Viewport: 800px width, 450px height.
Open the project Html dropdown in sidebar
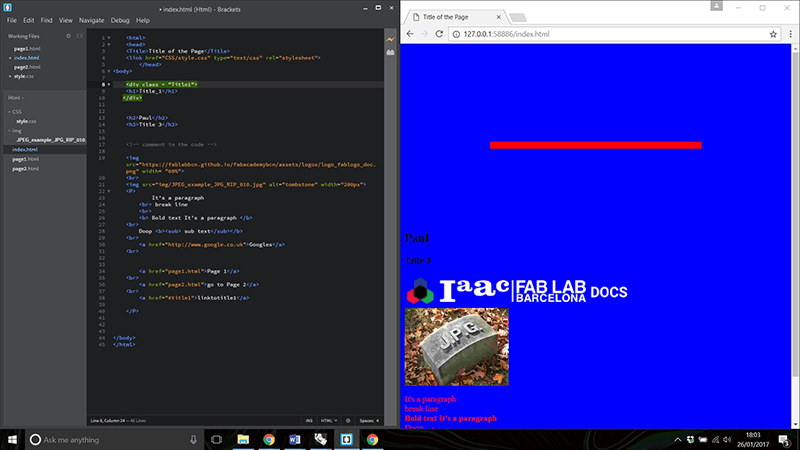pos(15,98)
